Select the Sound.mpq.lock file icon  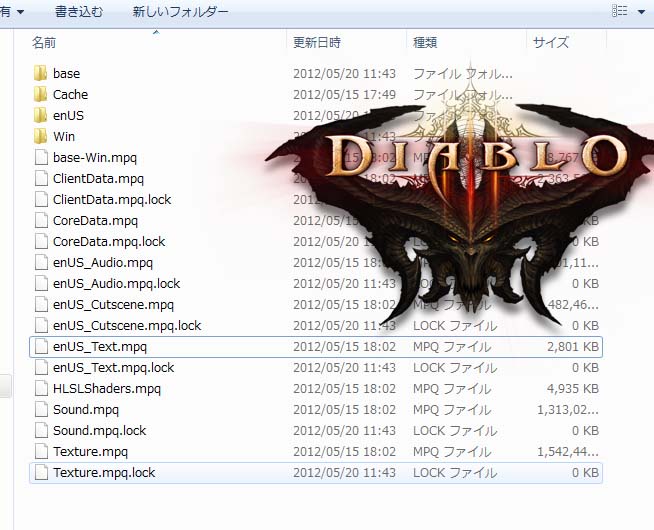click(41, 431)
